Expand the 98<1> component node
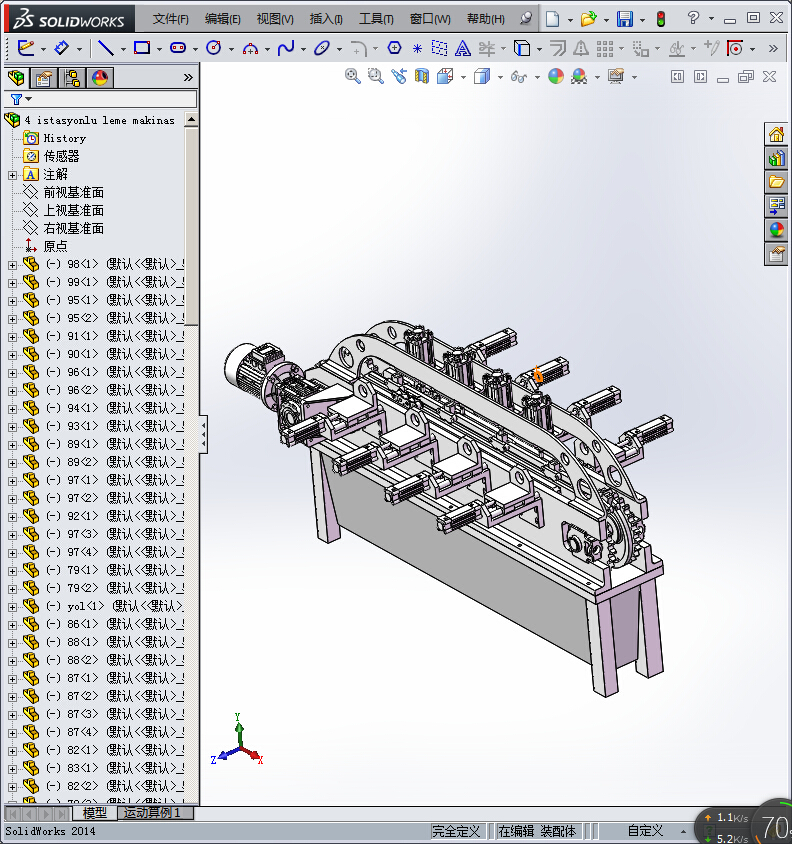This screenshot has width=792, height=844. point(12,265)
